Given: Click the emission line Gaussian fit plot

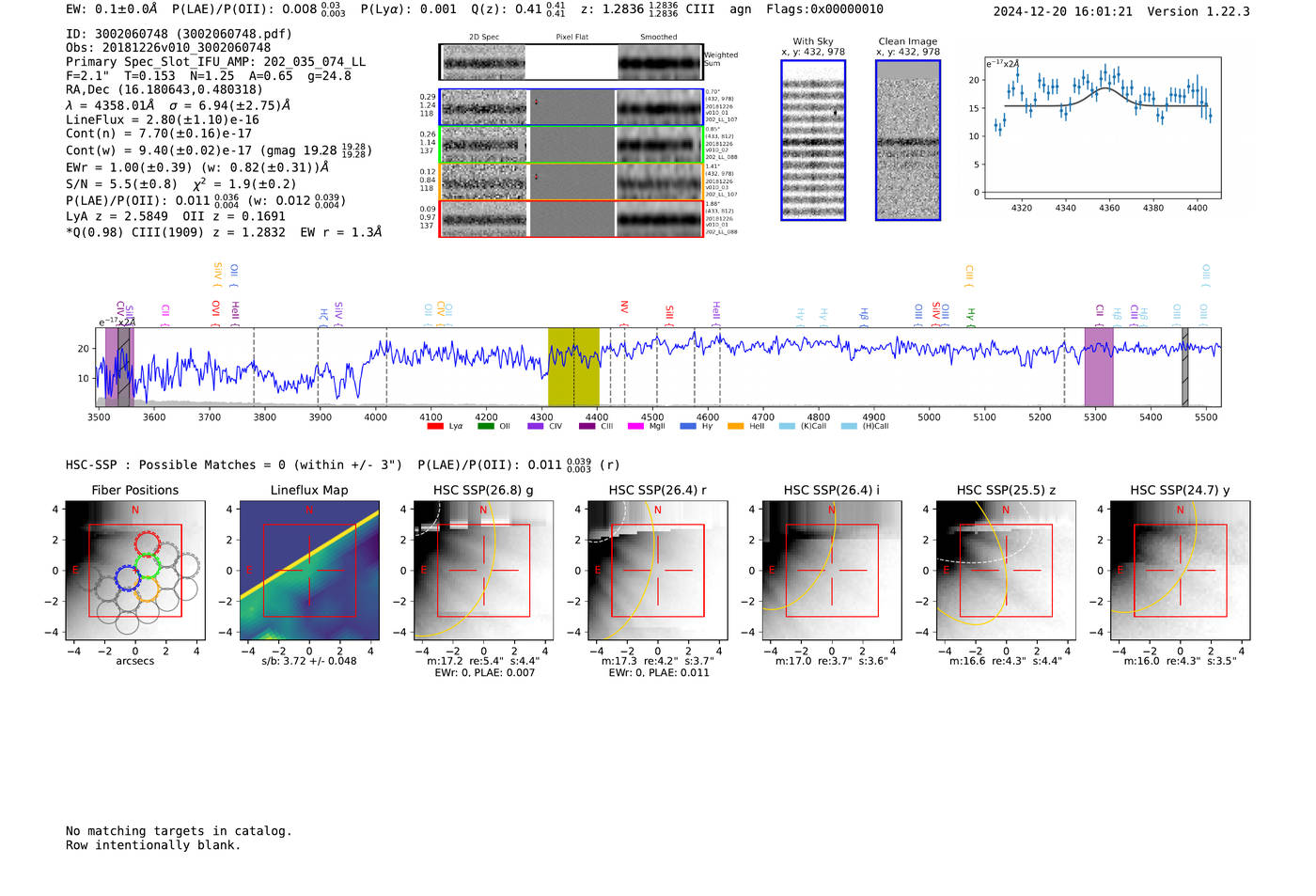Looking at the screenshot, I should 1102,128.
